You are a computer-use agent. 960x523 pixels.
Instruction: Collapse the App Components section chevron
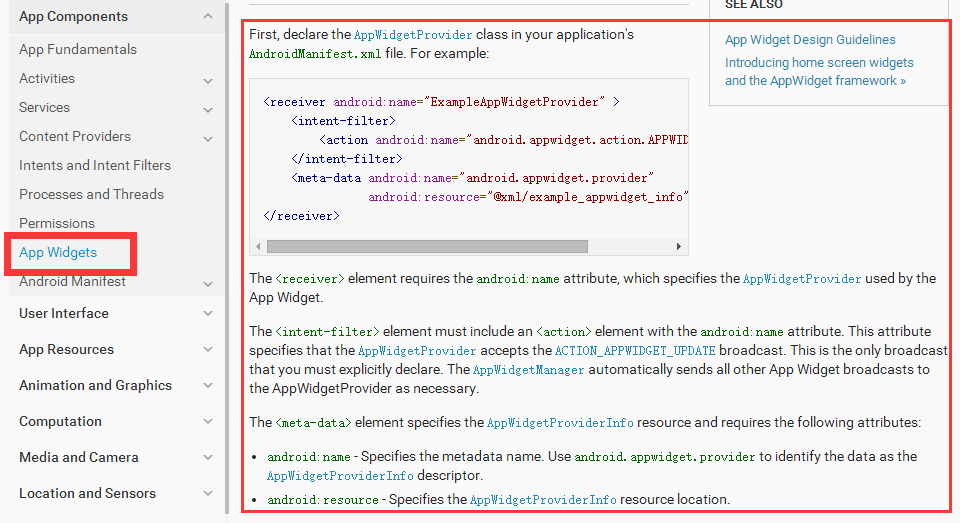(x=208, y=16)
